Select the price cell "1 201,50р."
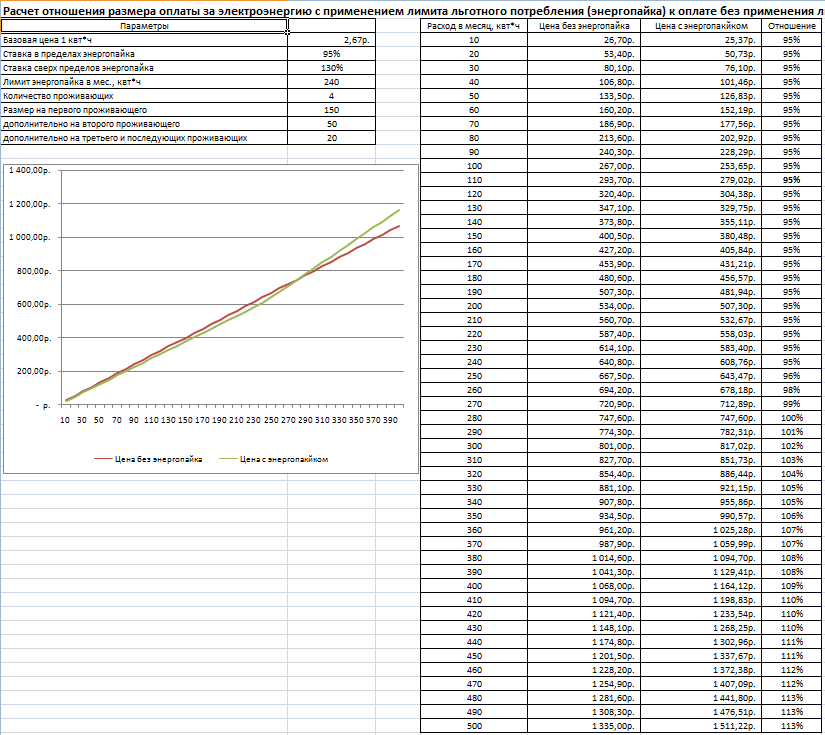This screenshot has width=825, height=735. (584, 656)
